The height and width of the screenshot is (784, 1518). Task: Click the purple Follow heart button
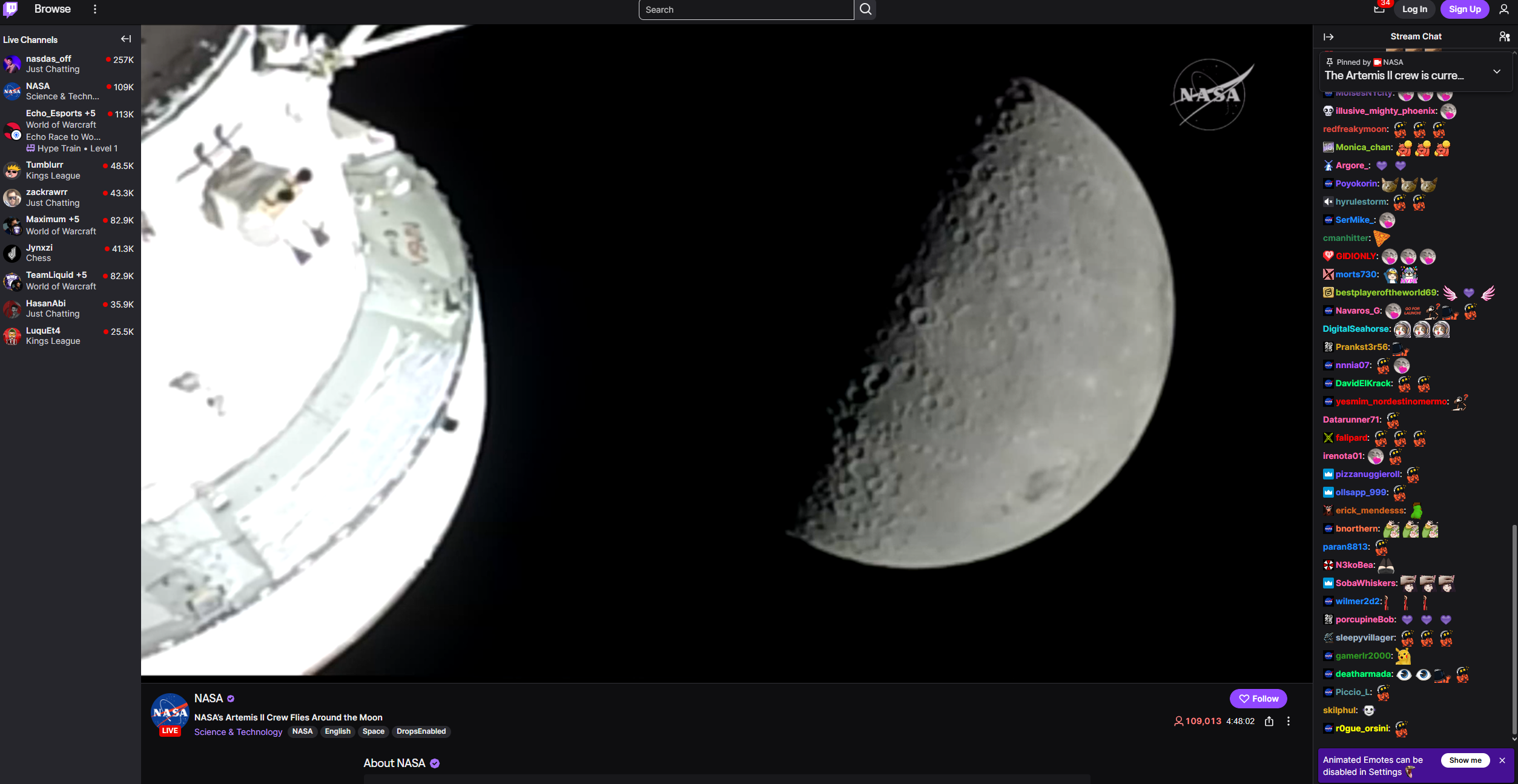[x=1258, y=699]
